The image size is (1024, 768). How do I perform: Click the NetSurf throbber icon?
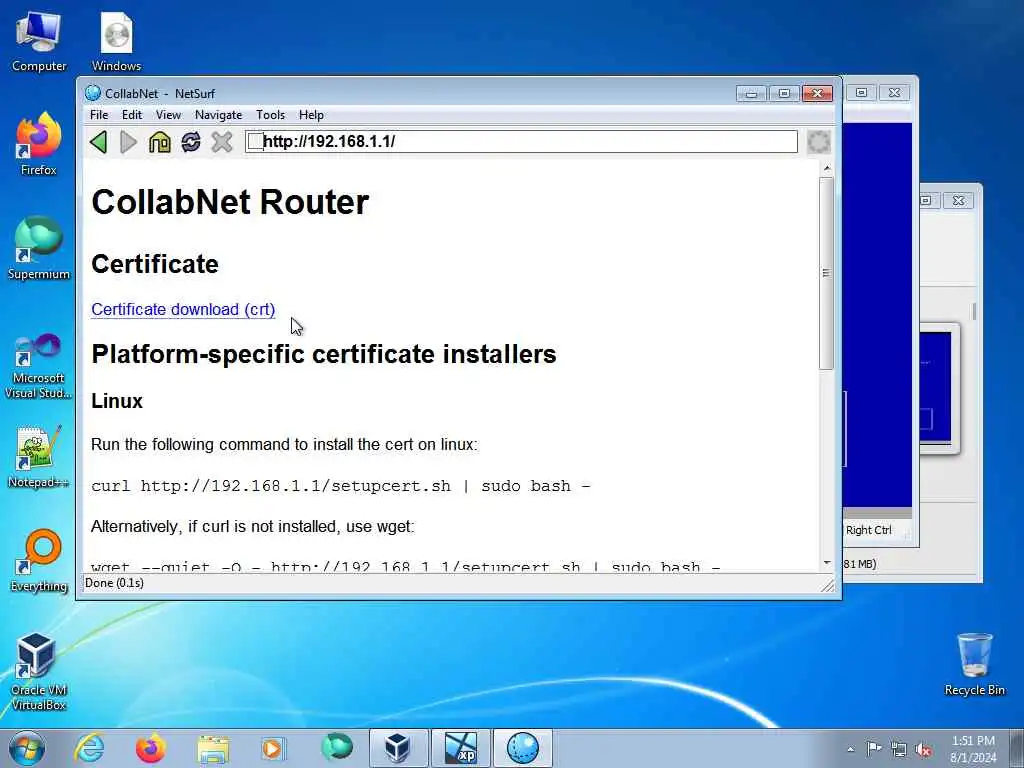click(818, 142)
